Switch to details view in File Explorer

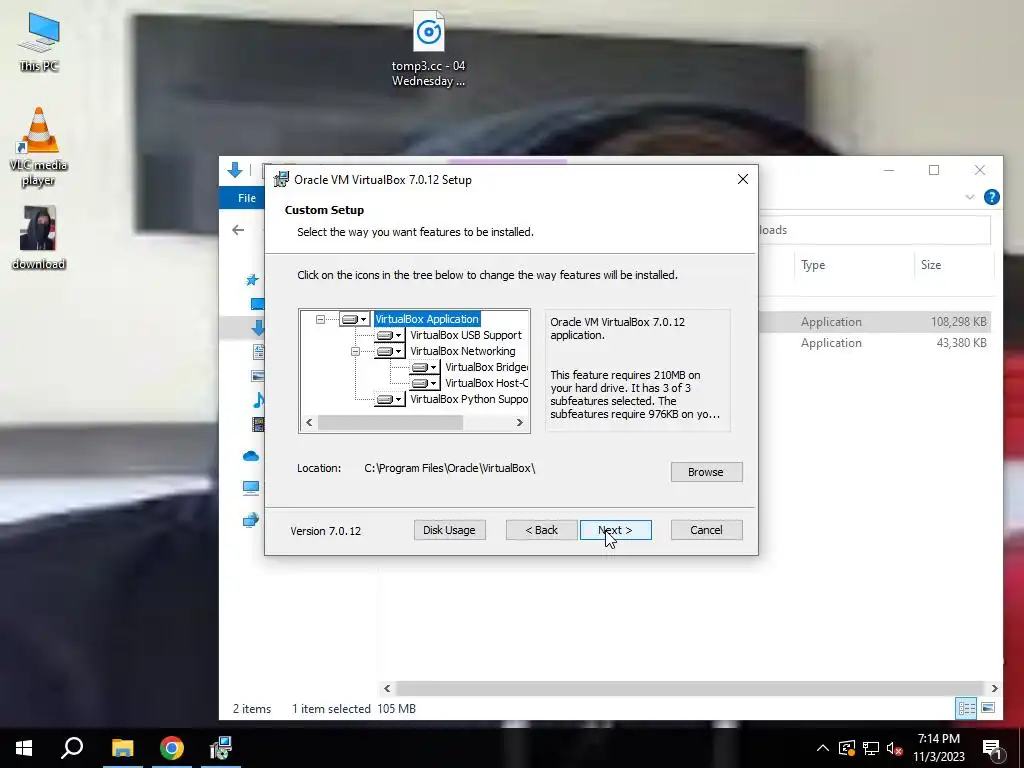pyautogui.click(x=967, y=708)
